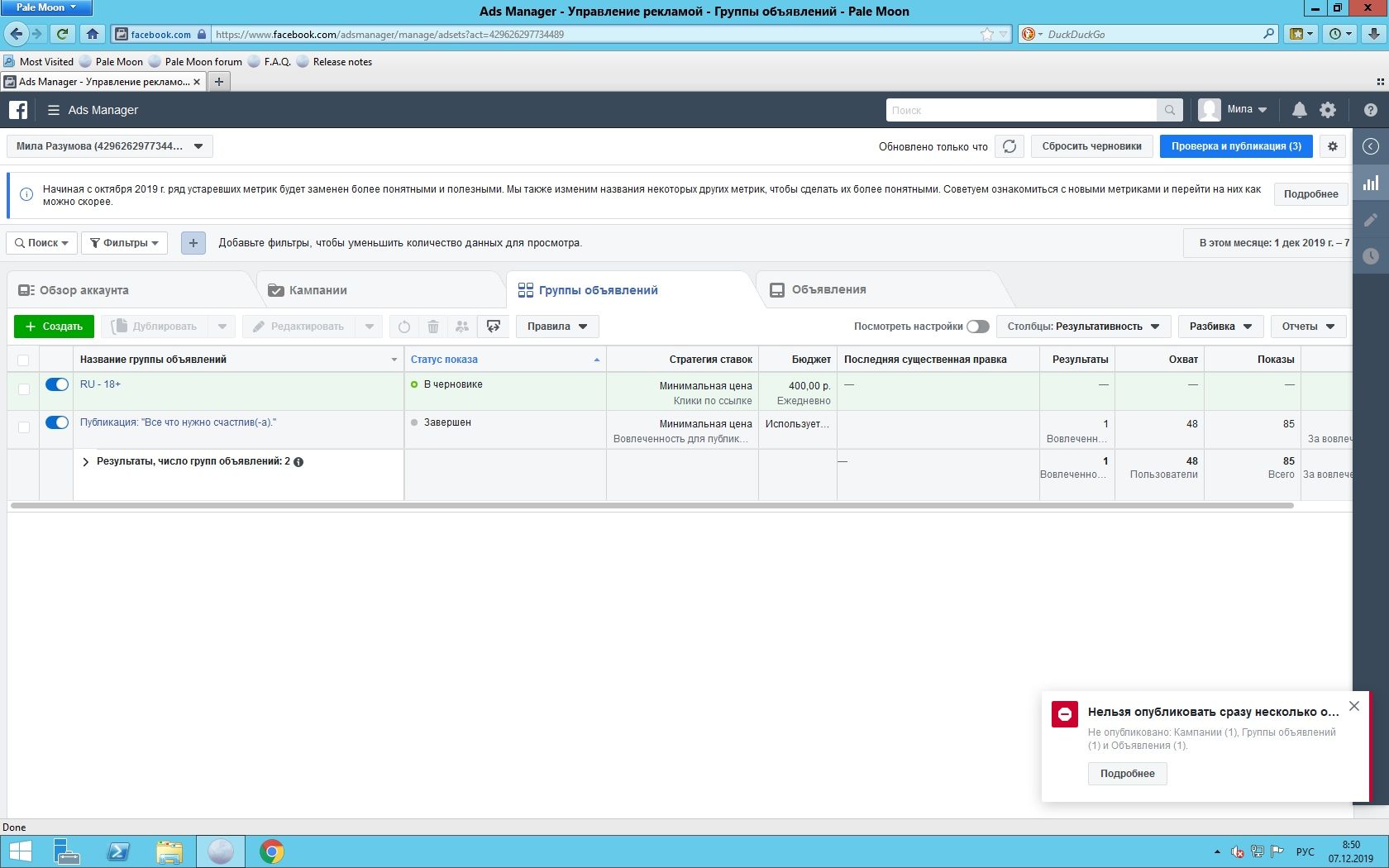
Task: Click the plus add-filter button
Action: [x=193, y=243]
